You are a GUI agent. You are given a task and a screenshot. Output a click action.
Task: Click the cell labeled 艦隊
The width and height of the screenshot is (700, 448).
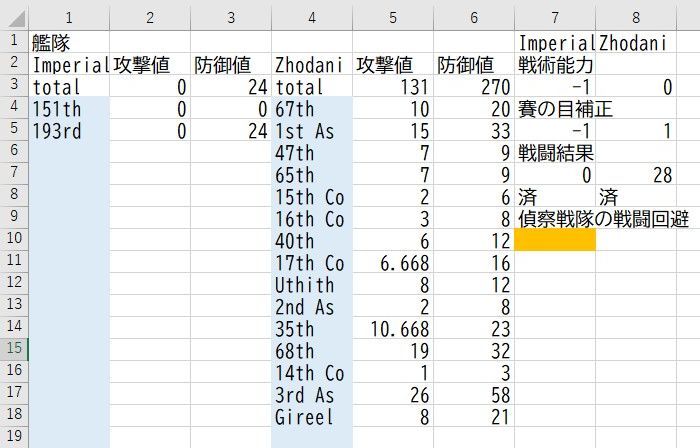tap(69, 42)
